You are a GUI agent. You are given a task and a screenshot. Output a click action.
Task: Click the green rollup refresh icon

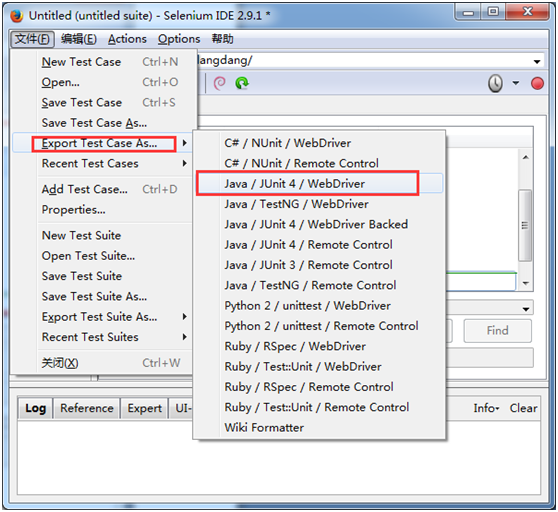[x=242, y=83]
